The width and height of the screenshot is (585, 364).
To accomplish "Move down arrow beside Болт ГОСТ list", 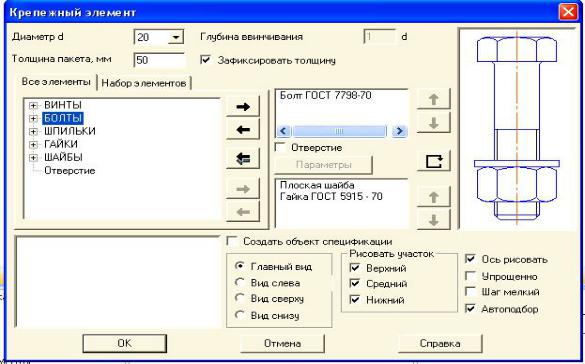I will (434, 123).
